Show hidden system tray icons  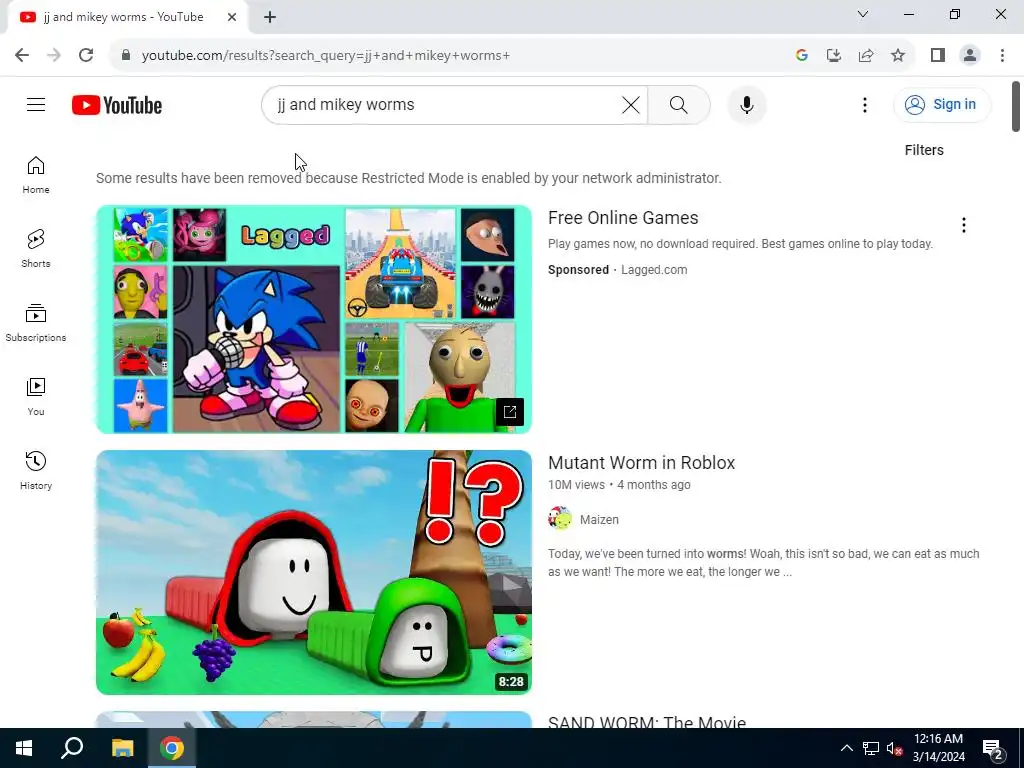846,748
